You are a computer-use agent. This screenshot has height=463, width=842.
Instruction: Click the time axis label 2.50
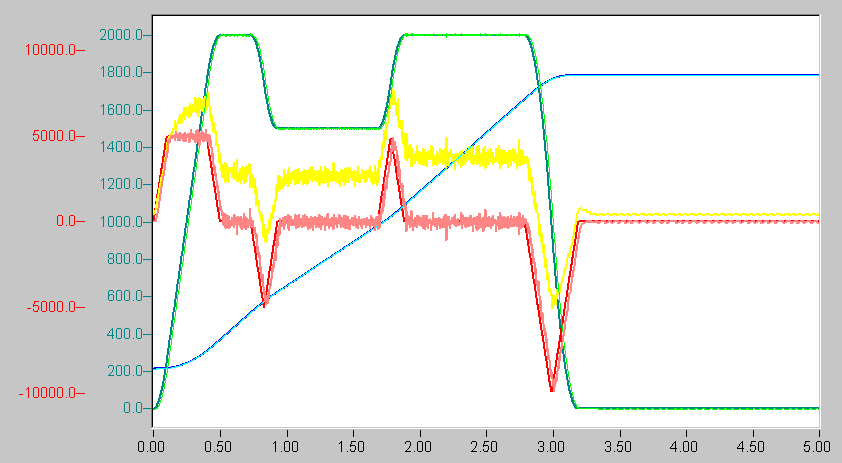(485, 447)
